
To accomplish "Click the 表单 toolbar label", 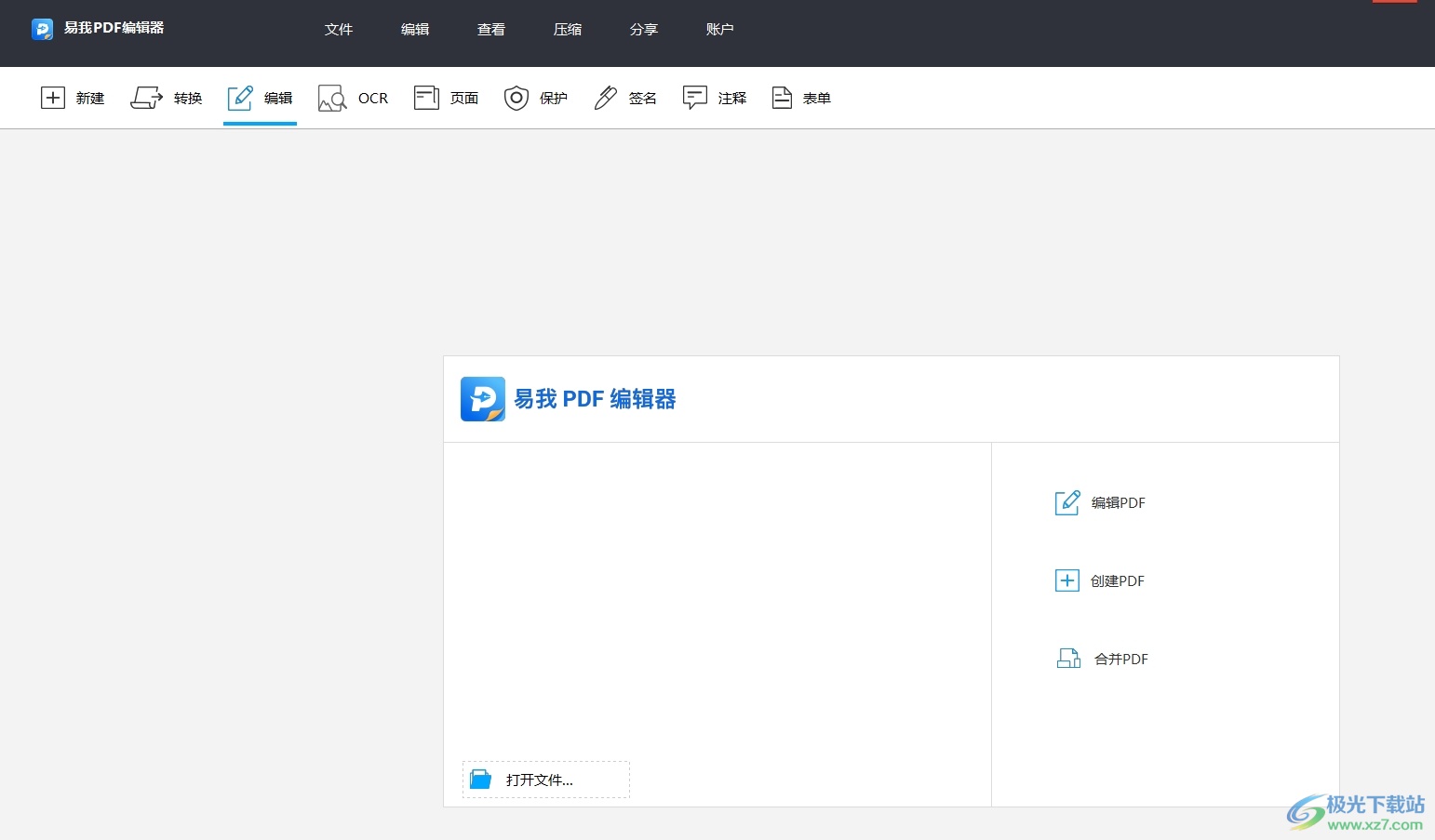I will [817, 98].
